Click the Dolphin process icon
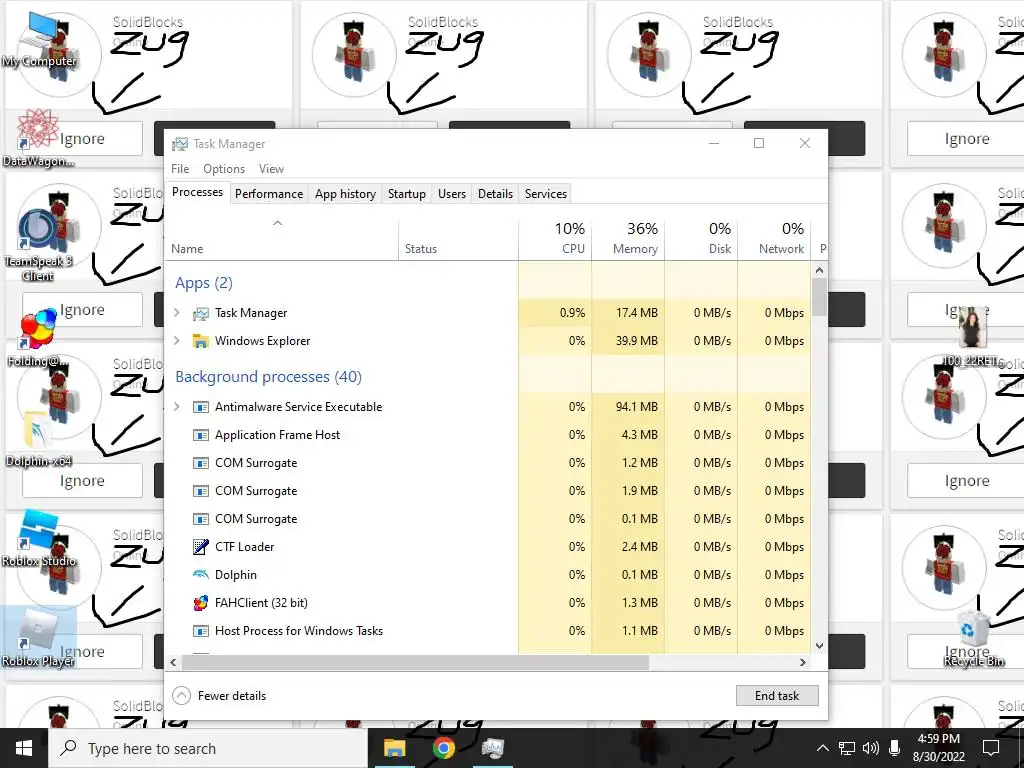This screenshot has height=768, width=1024. click(x=200, y=575)
